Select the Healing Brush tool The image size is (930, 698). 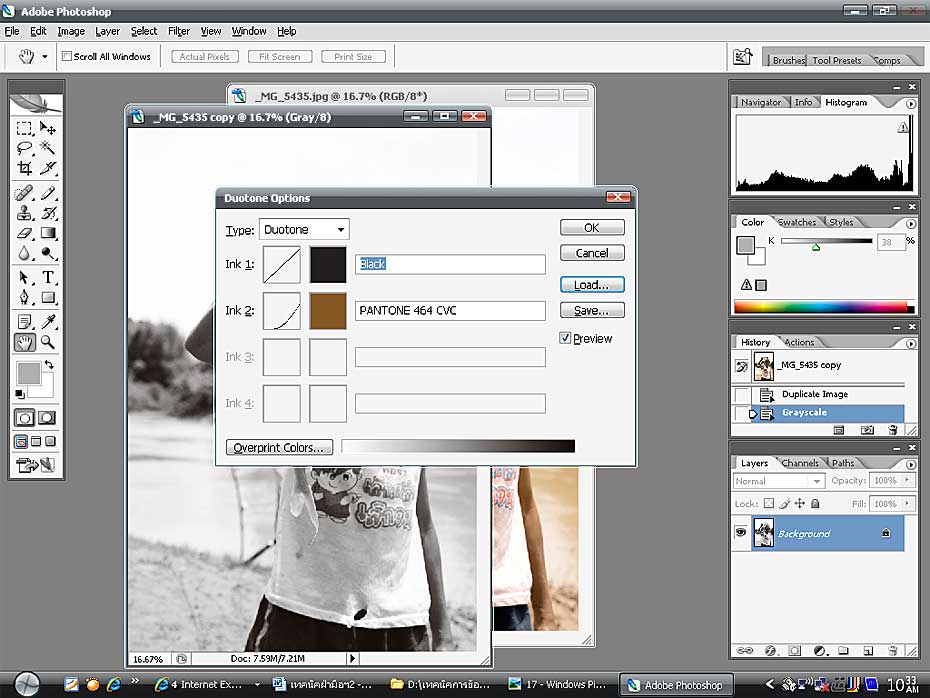[x=24, y=193]
